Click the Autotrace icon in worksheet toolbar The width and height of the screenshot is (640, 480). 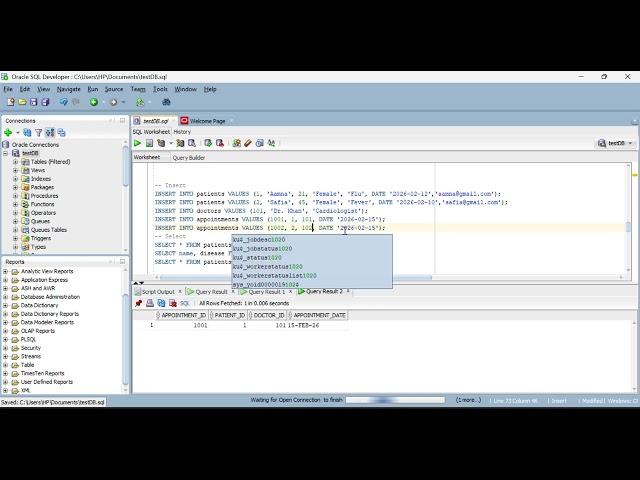point(180,143)
